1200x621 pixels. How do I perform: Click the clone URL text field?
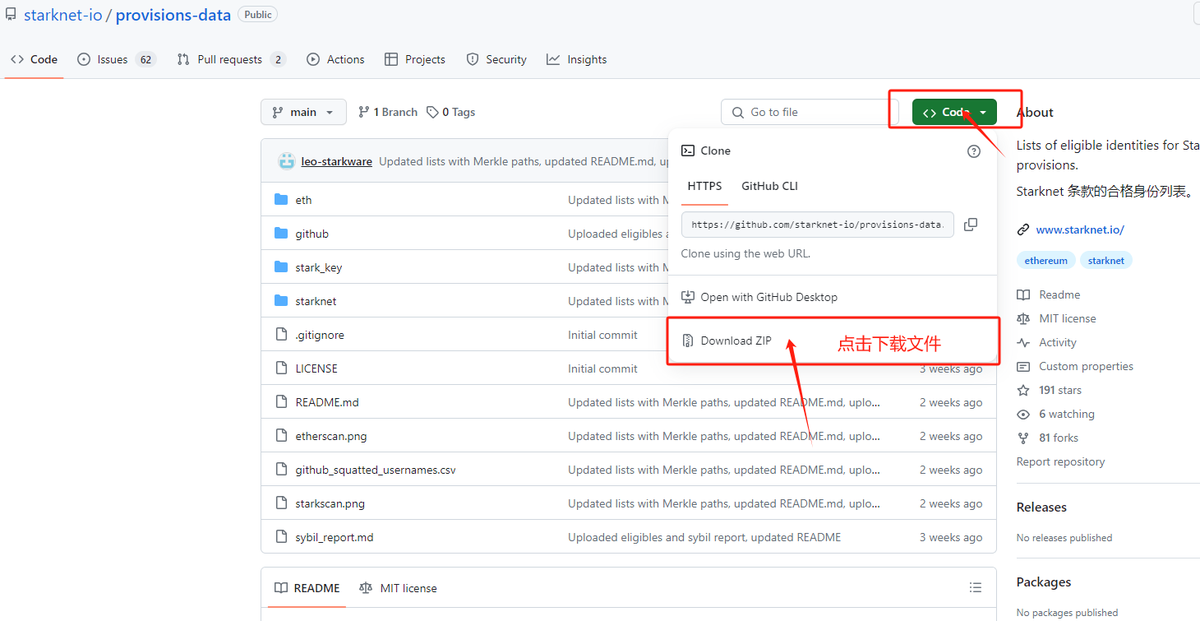tap(817, 225)
